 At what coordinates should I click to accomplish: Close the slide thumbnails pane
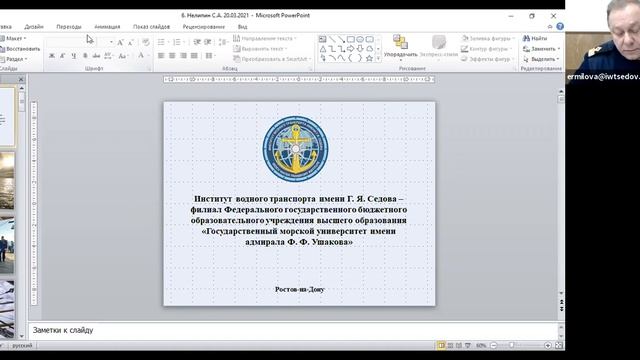click(21, 79)
